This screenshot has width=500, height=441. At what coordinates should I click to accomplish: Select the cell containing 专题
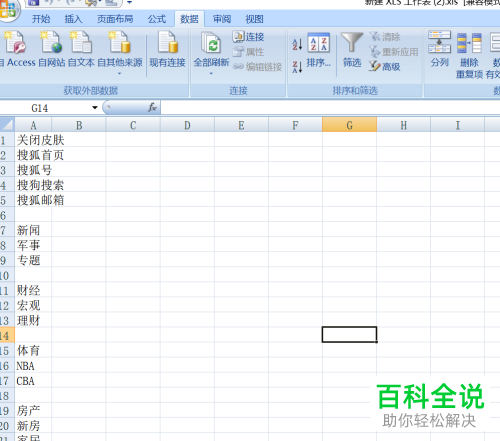[33, 260]
